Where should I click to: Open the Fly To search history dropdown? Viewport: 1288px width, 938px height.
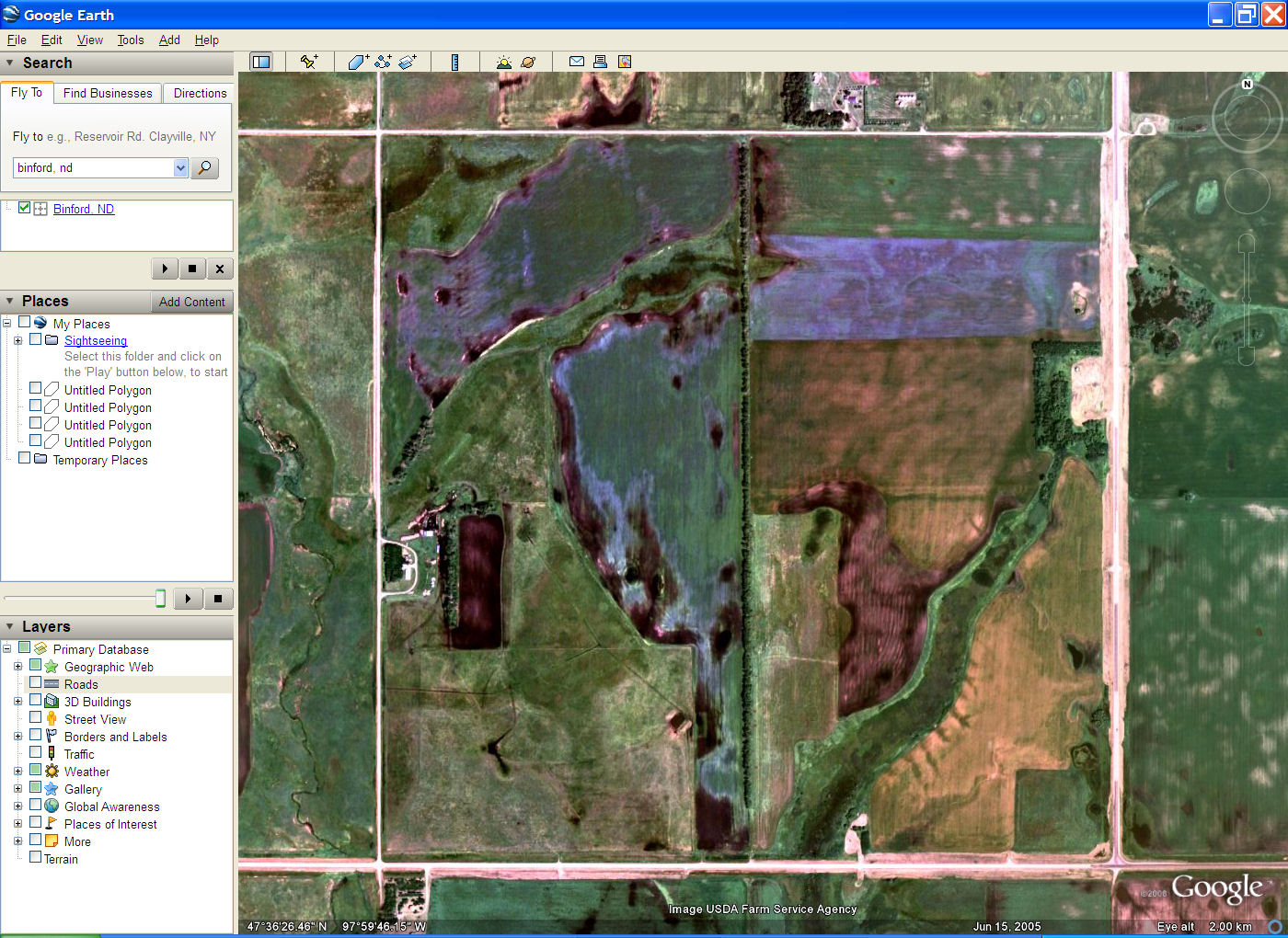(180, 167)
